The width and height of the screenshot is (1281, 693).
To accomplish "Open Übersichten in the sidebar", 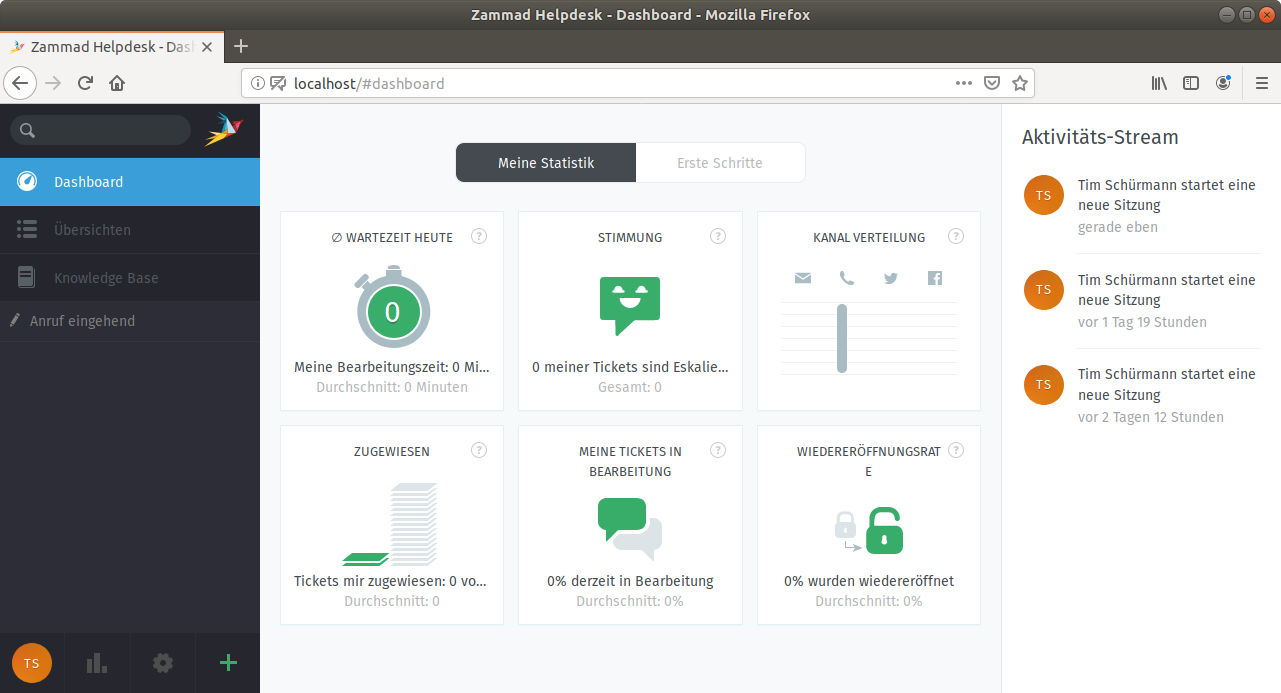I will pos(130,230).
